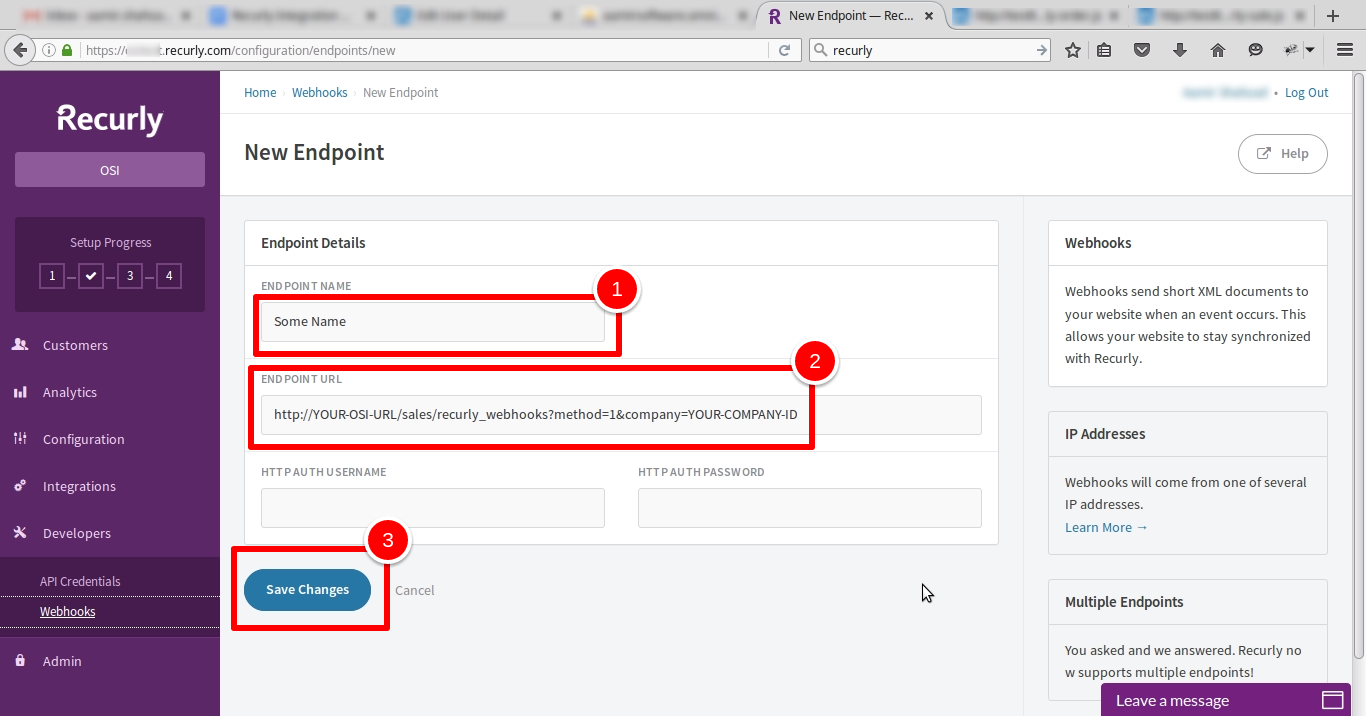
Task: Click the browser address bar URL
Action: click(x=425, y=50)
